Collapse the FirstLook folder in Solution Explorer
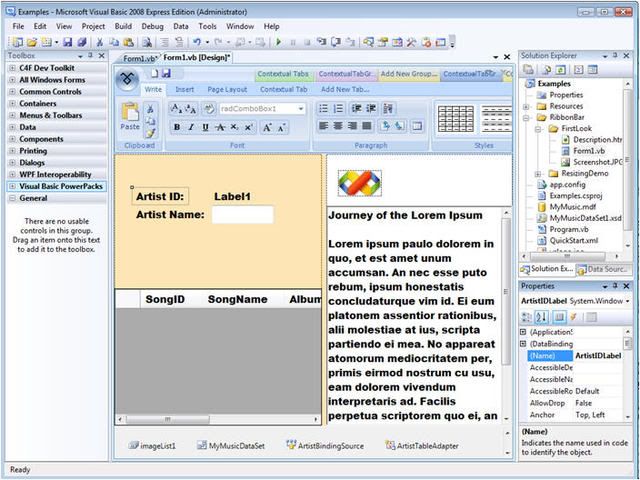640x480 pixels. pyautogui.click(x=538, y=129)
